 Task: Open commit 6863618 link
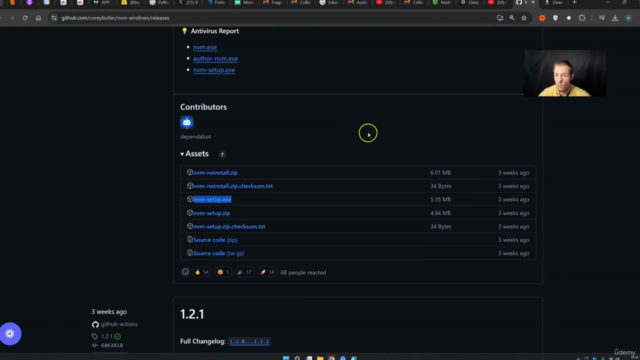point(112,345)
